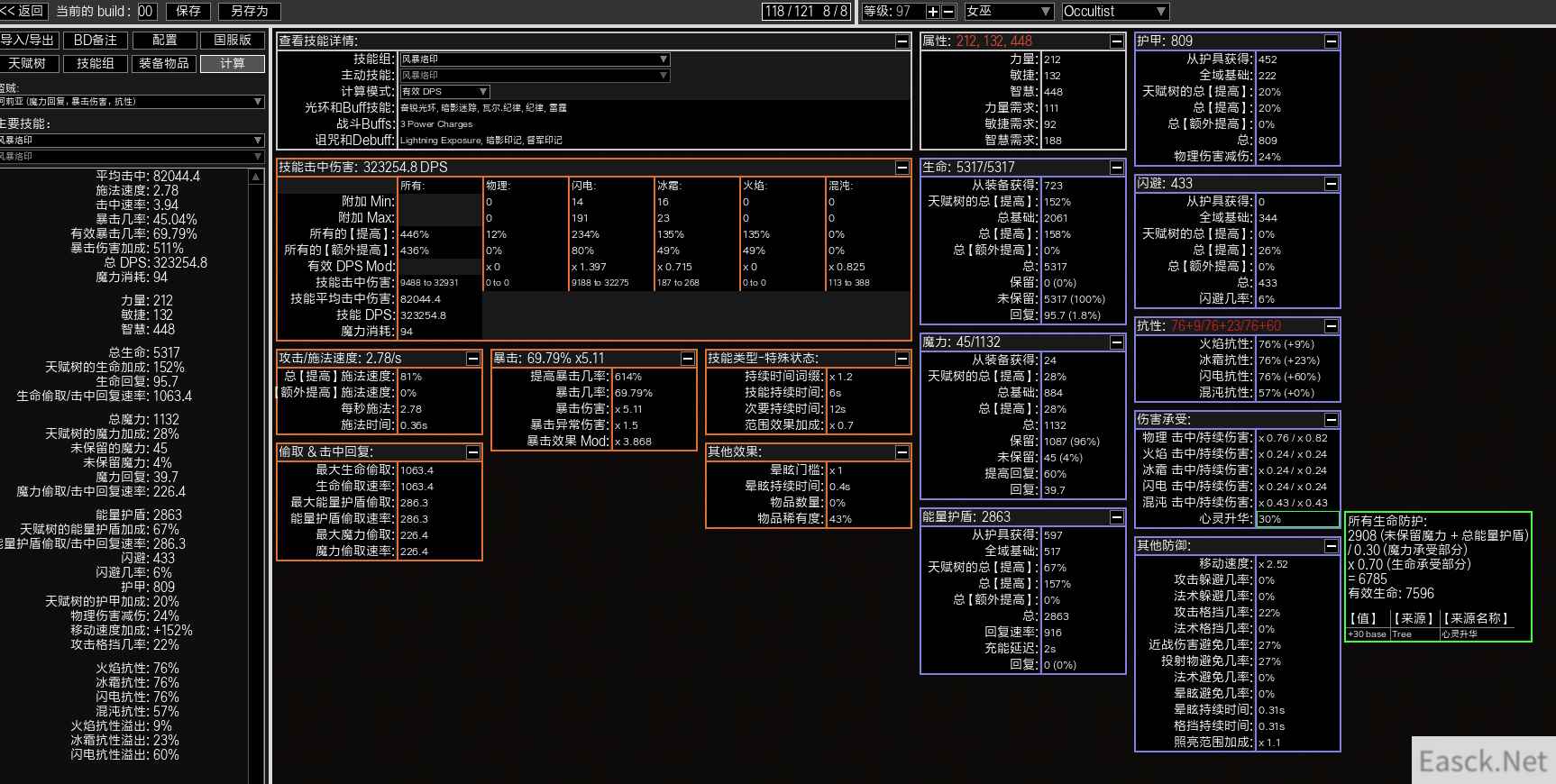Open the 主要技能 风暴烙印 dropdown
Image resolution: width=1556 pixels, height=784 pixels.
tap(131, 141)
